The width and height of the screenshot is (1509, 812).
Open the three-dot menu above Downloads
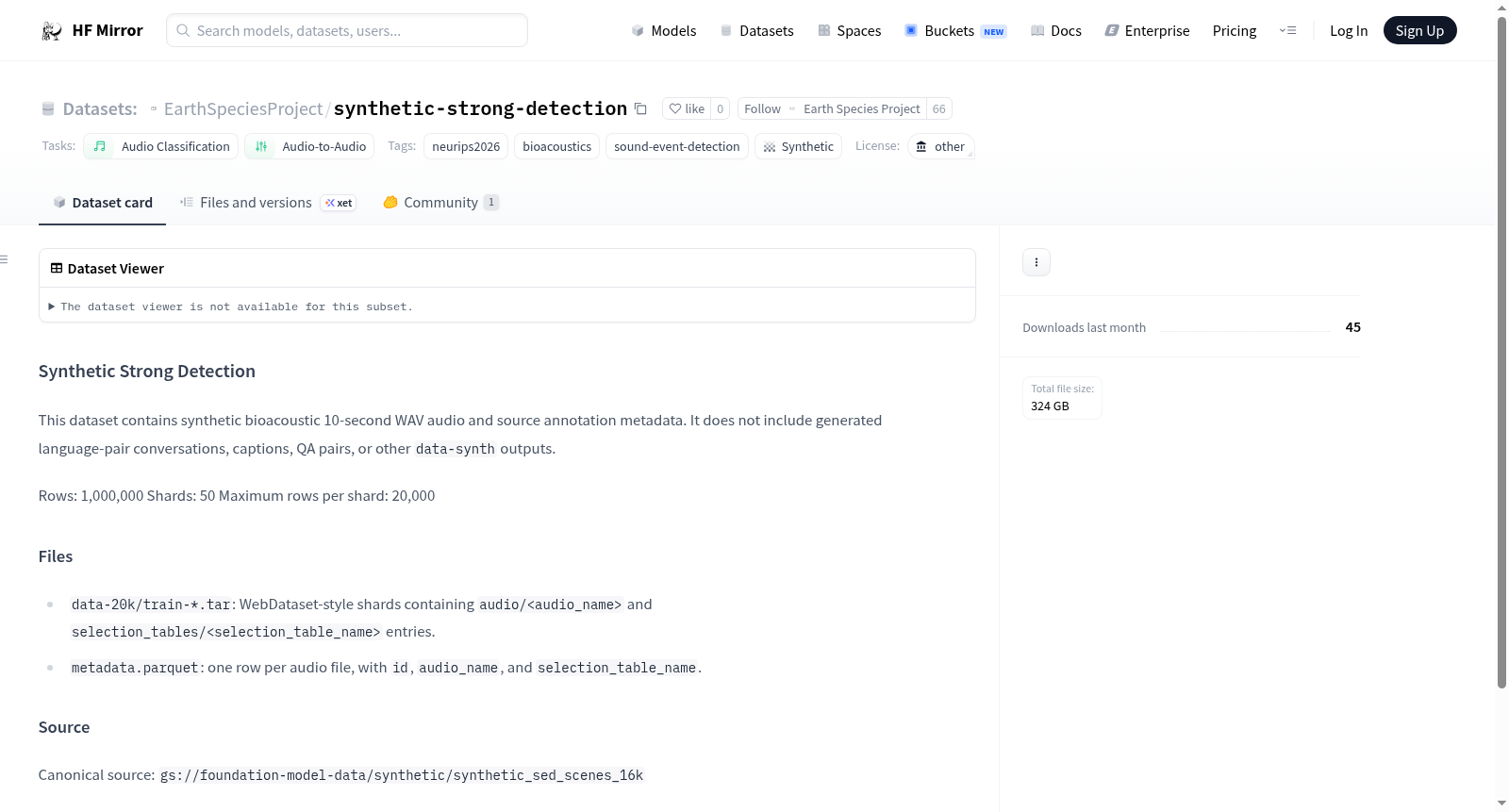click(x=1036, y=262)
